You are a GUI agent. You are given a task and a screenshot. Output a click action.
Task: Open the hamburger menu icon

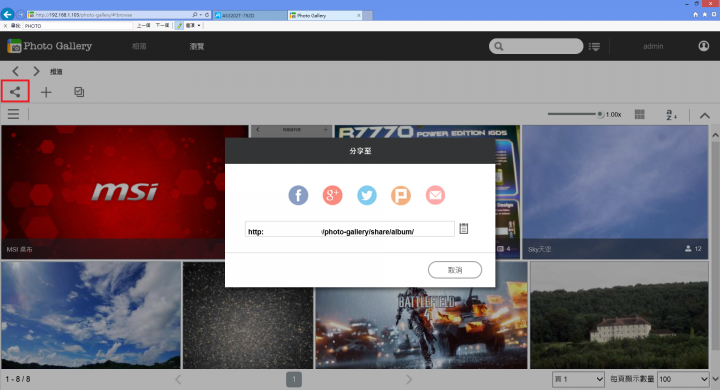13,114
